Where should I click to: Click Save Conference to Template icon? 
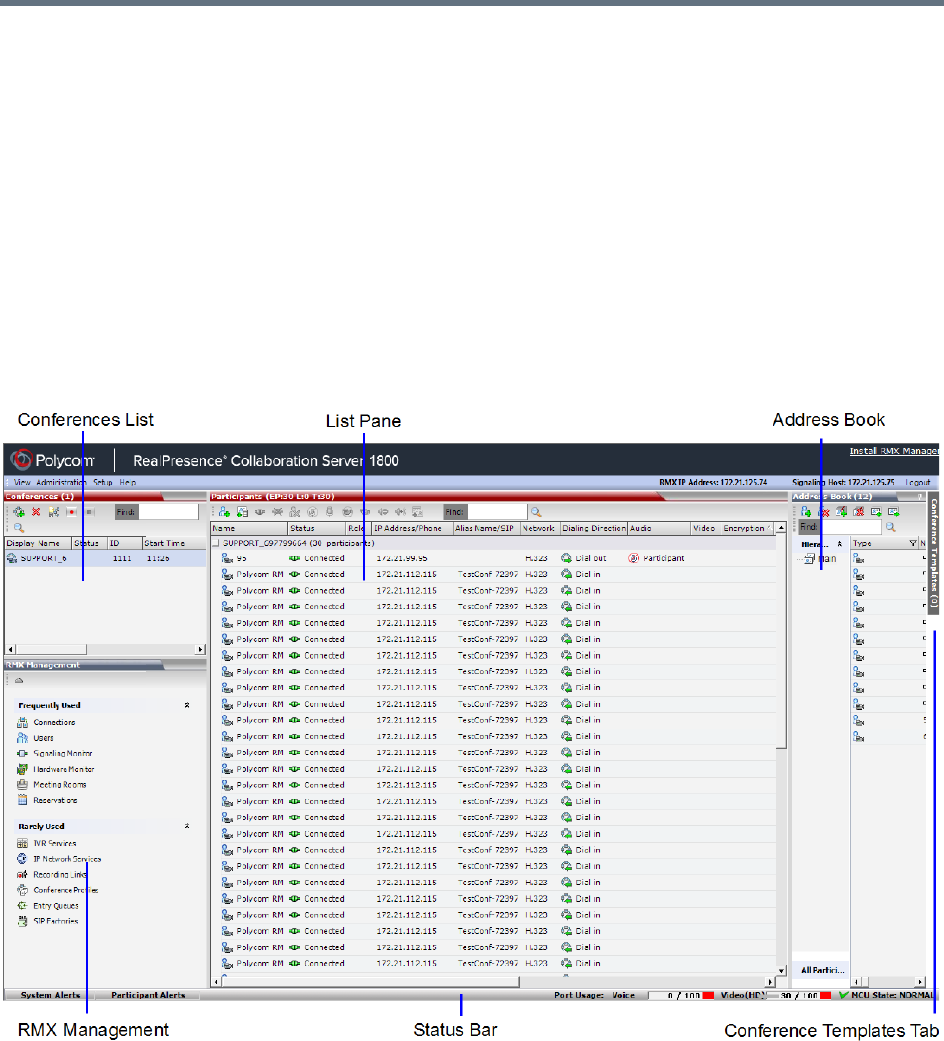[54, 512]
